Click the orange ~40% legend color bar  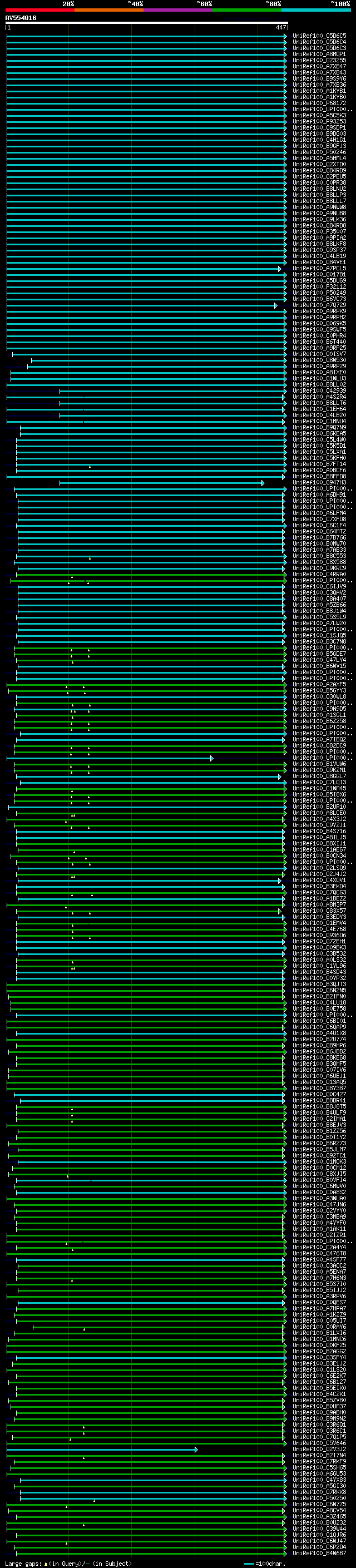[x=109, y=10]
